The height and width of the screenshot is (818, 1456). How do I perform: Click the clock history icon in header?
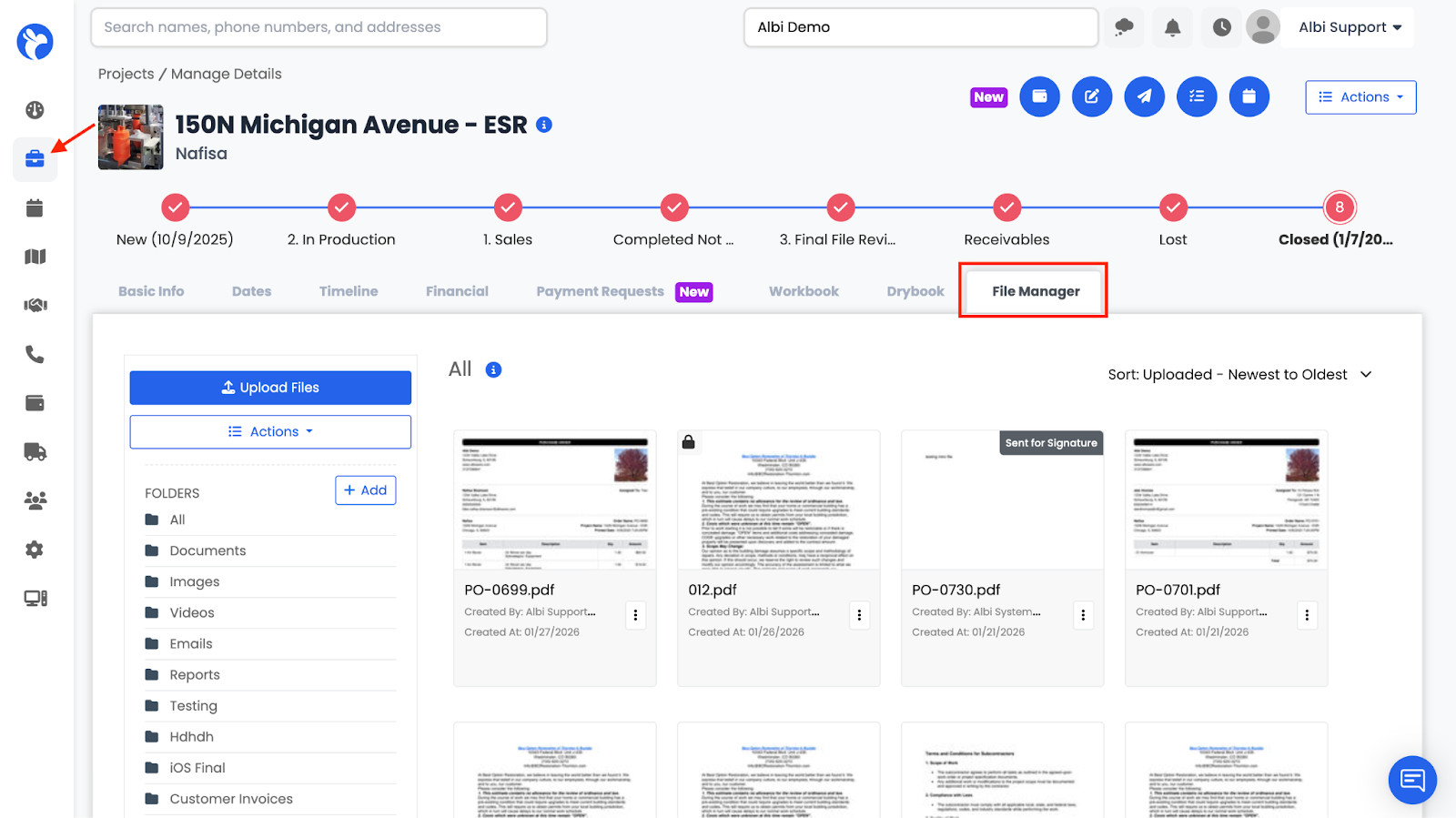pos(1222,27)
